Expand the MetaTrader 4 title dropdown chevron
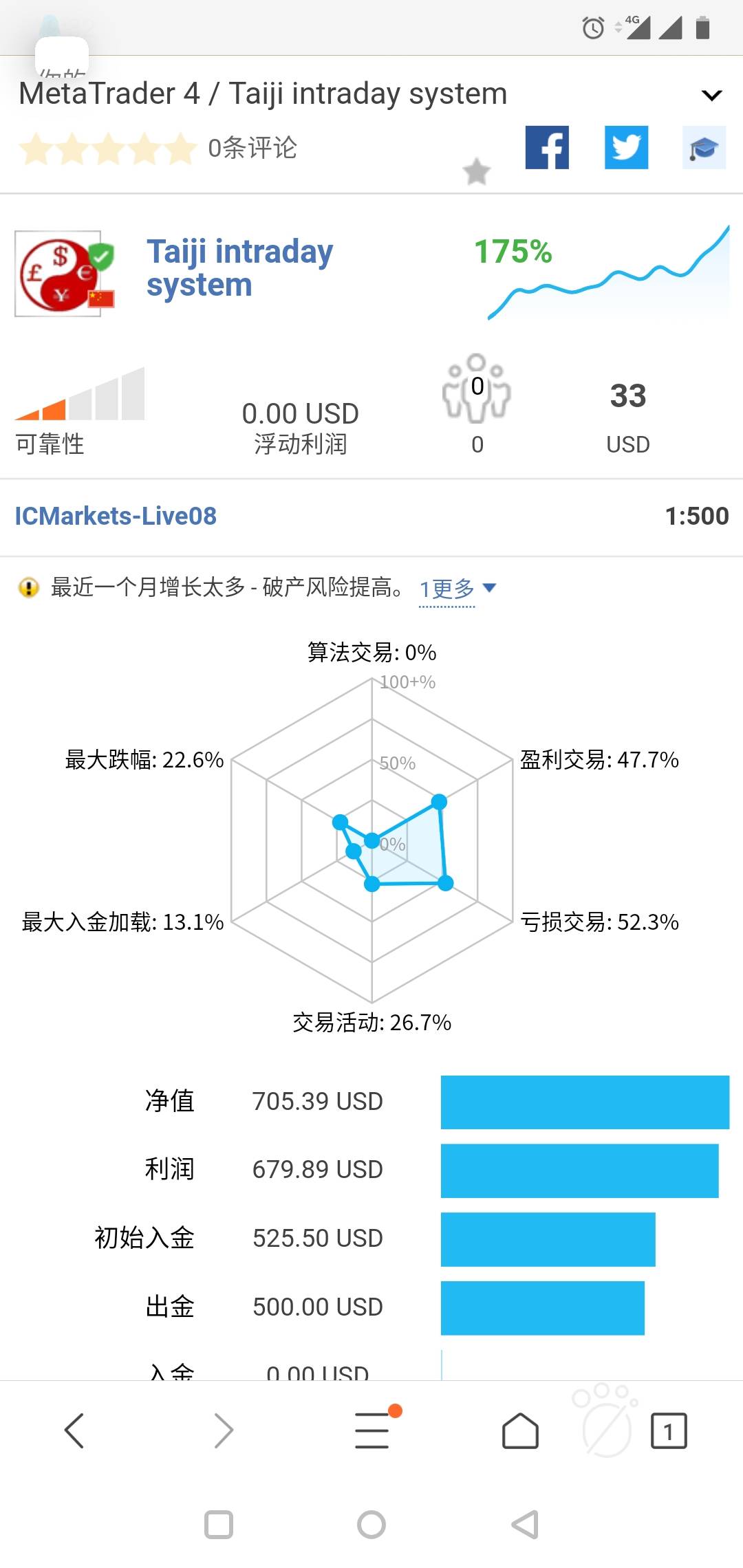The height and width of the screenshot is (1568, 743). [x=711, y=95]
